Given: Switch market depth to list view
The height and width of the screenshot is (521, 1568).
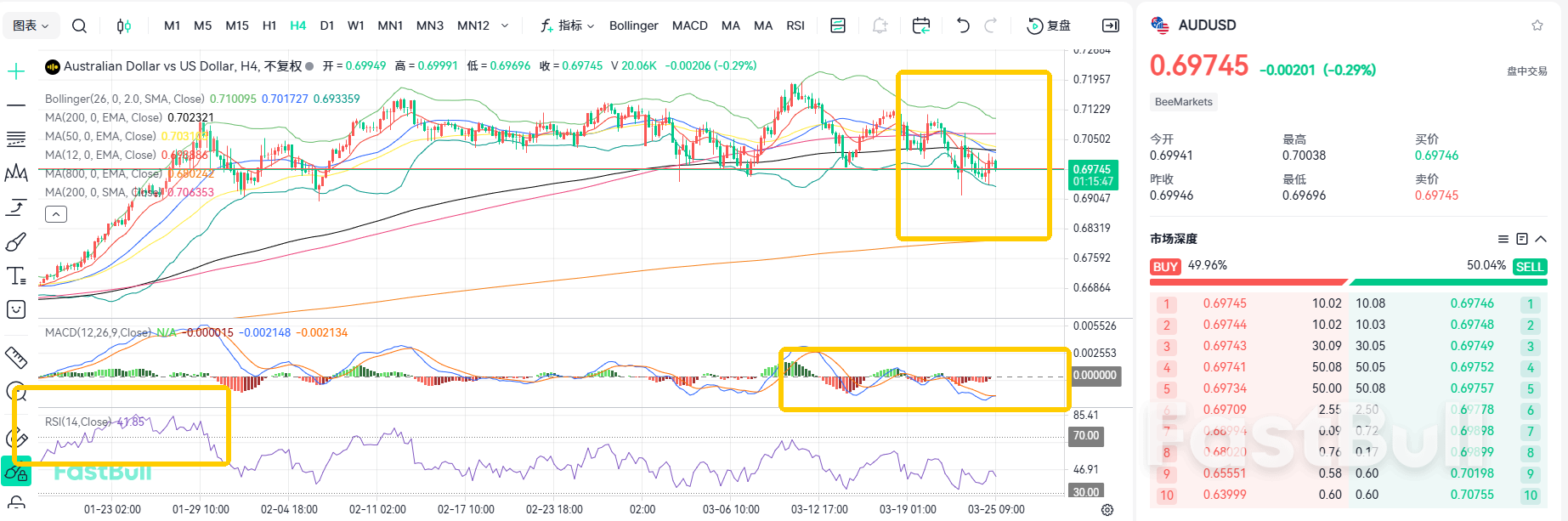Looking at the screenshot, I should click(x=1503, y=239).
